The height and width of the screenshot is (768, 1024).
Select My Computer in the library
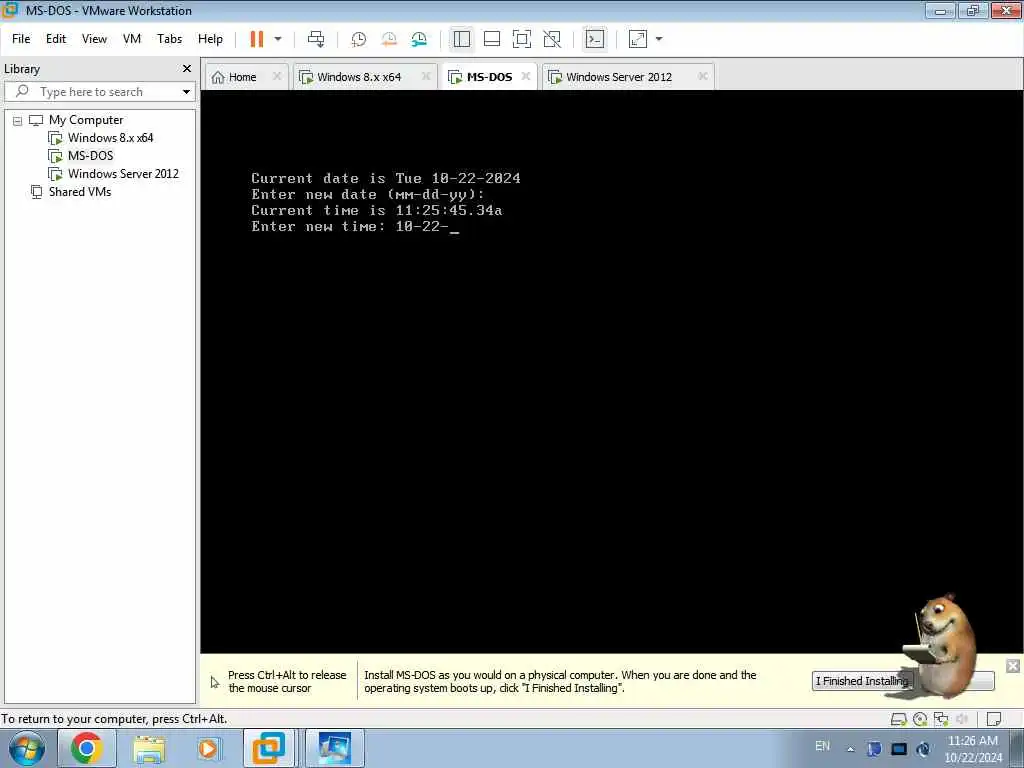[x=86, y=120]
